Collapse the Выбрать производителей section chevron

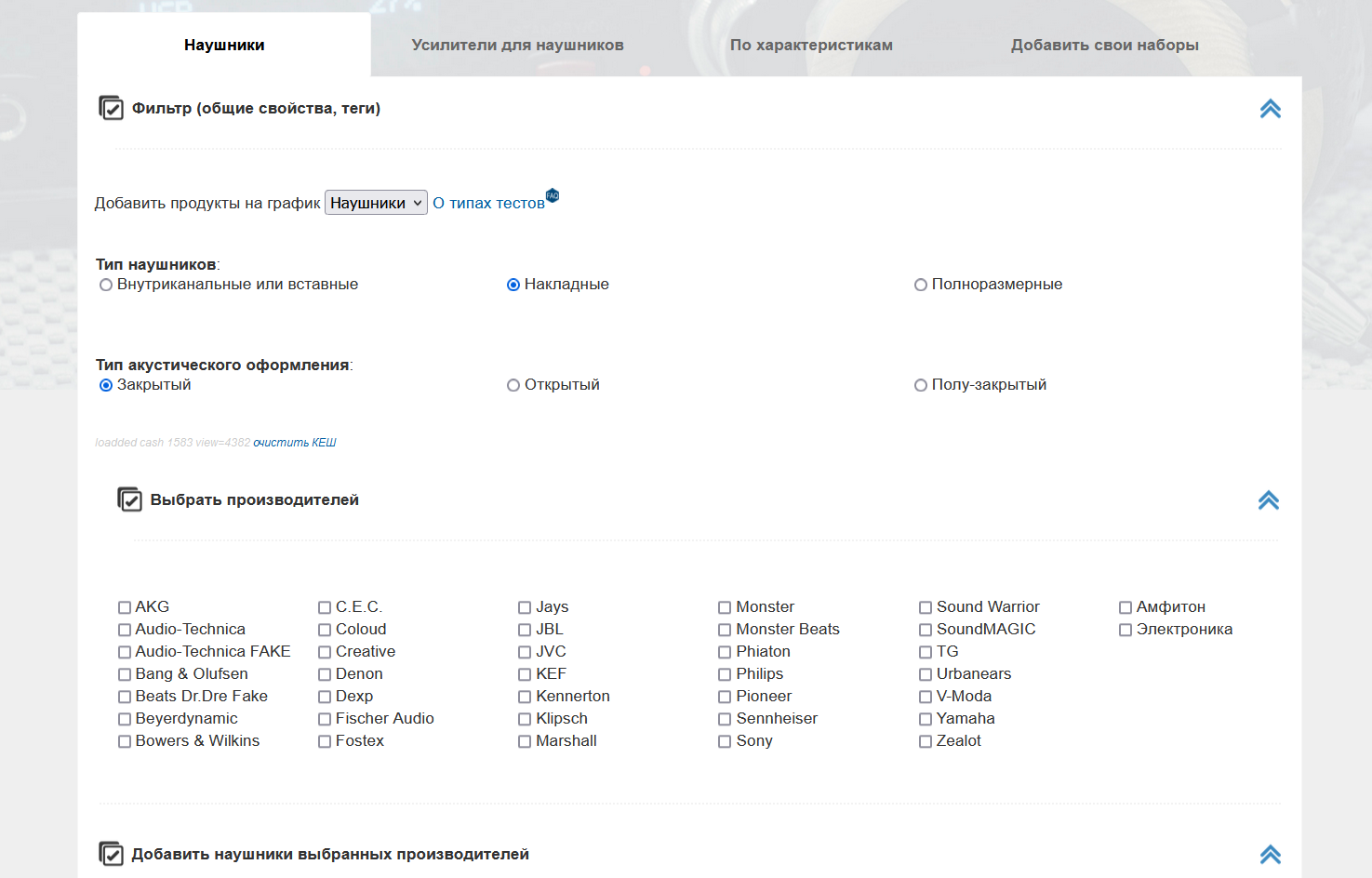pyautogui.click(x=1268, y=500)
